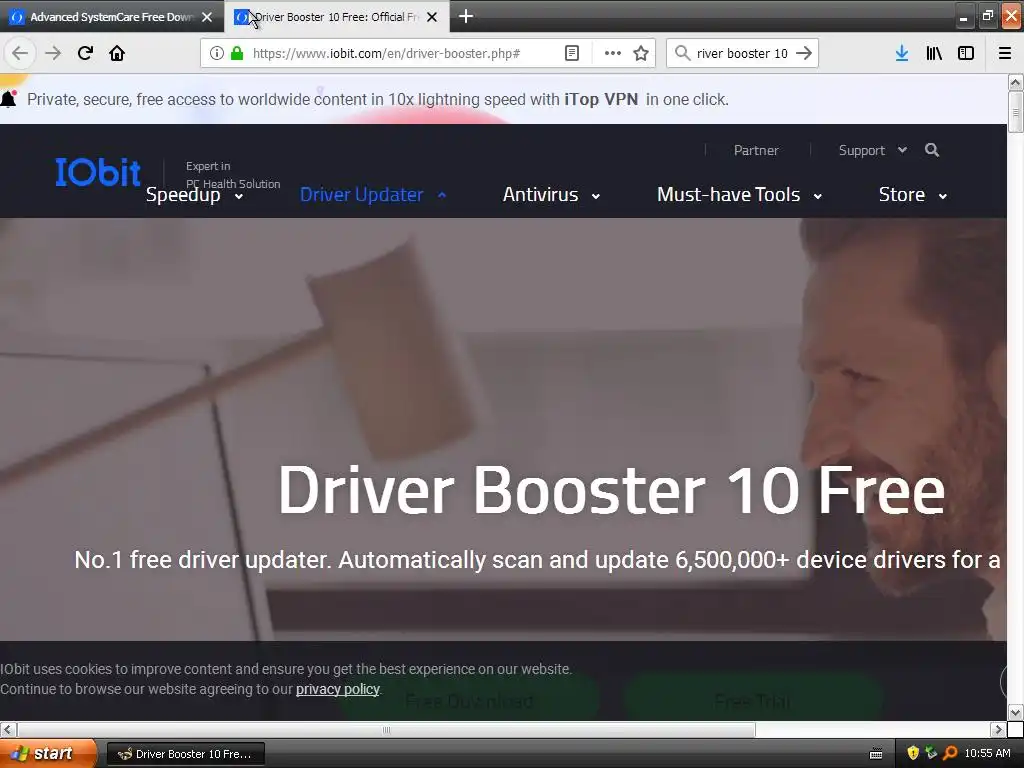1024x768 pixels.
Task: Open the Windows start menu
Action: pyautogui.click(x=48, y=754)
